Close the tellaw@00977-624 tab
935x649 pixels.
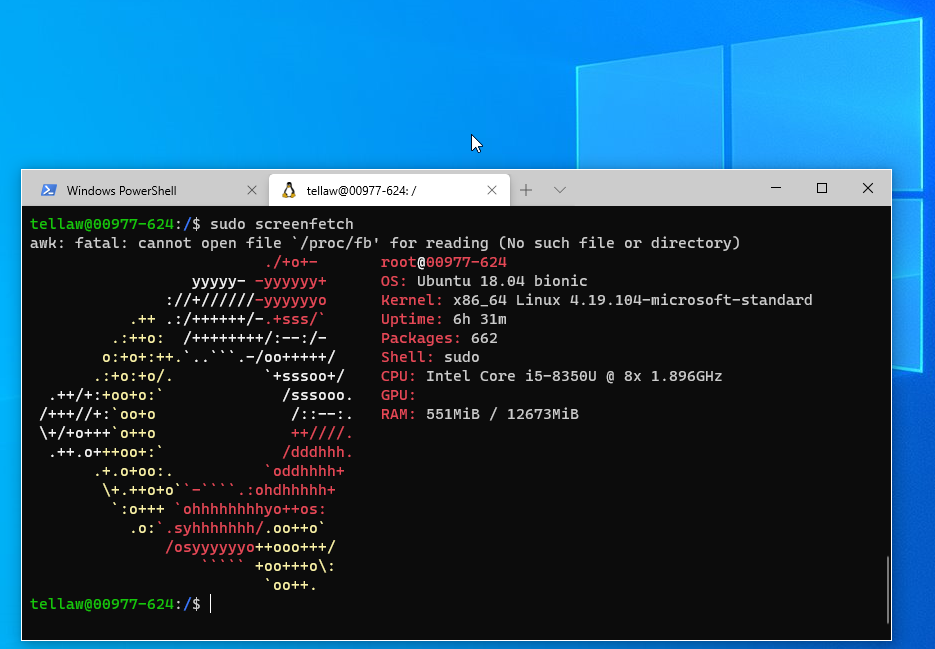coord(492,190)
